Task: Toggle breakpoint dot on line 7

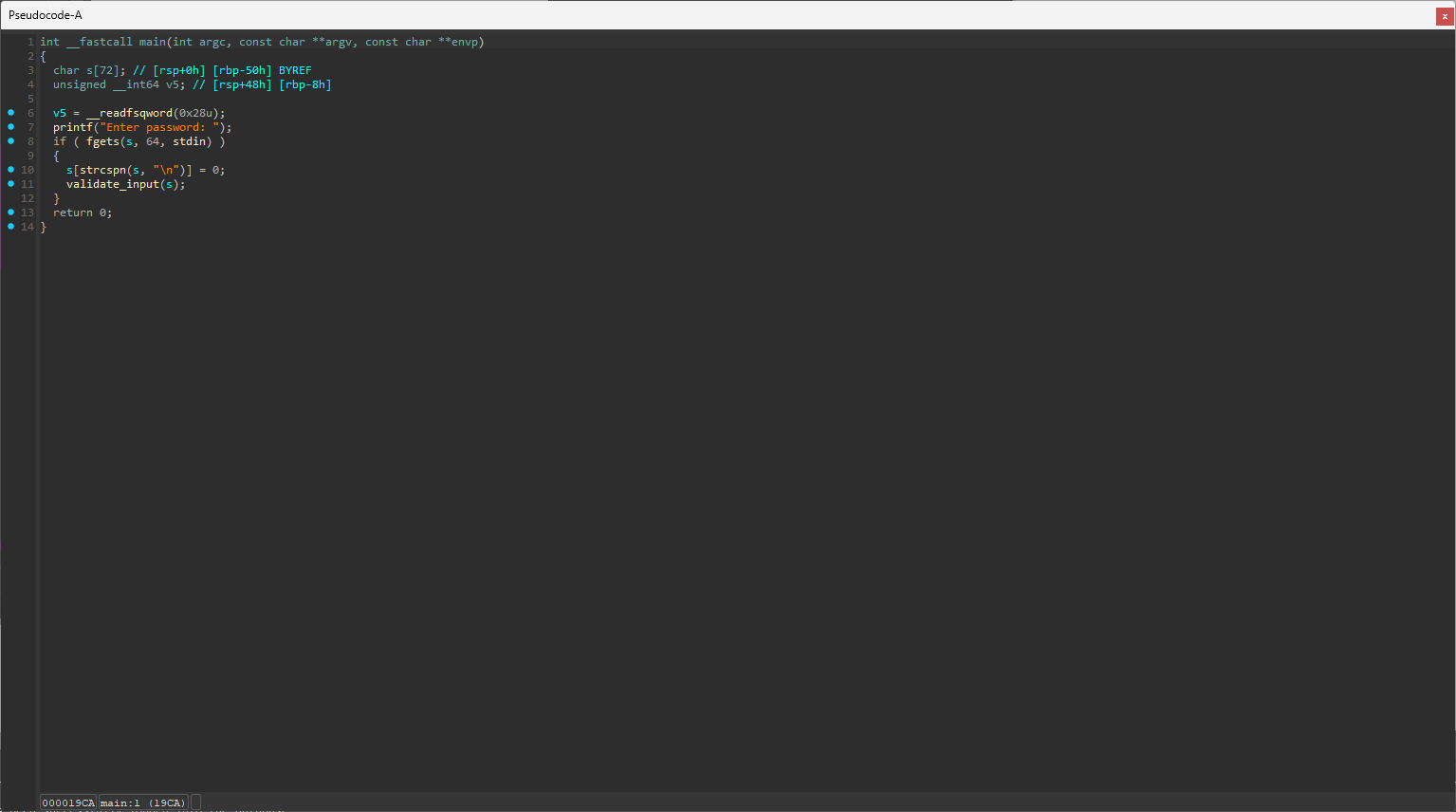Action: click(11, 127)
